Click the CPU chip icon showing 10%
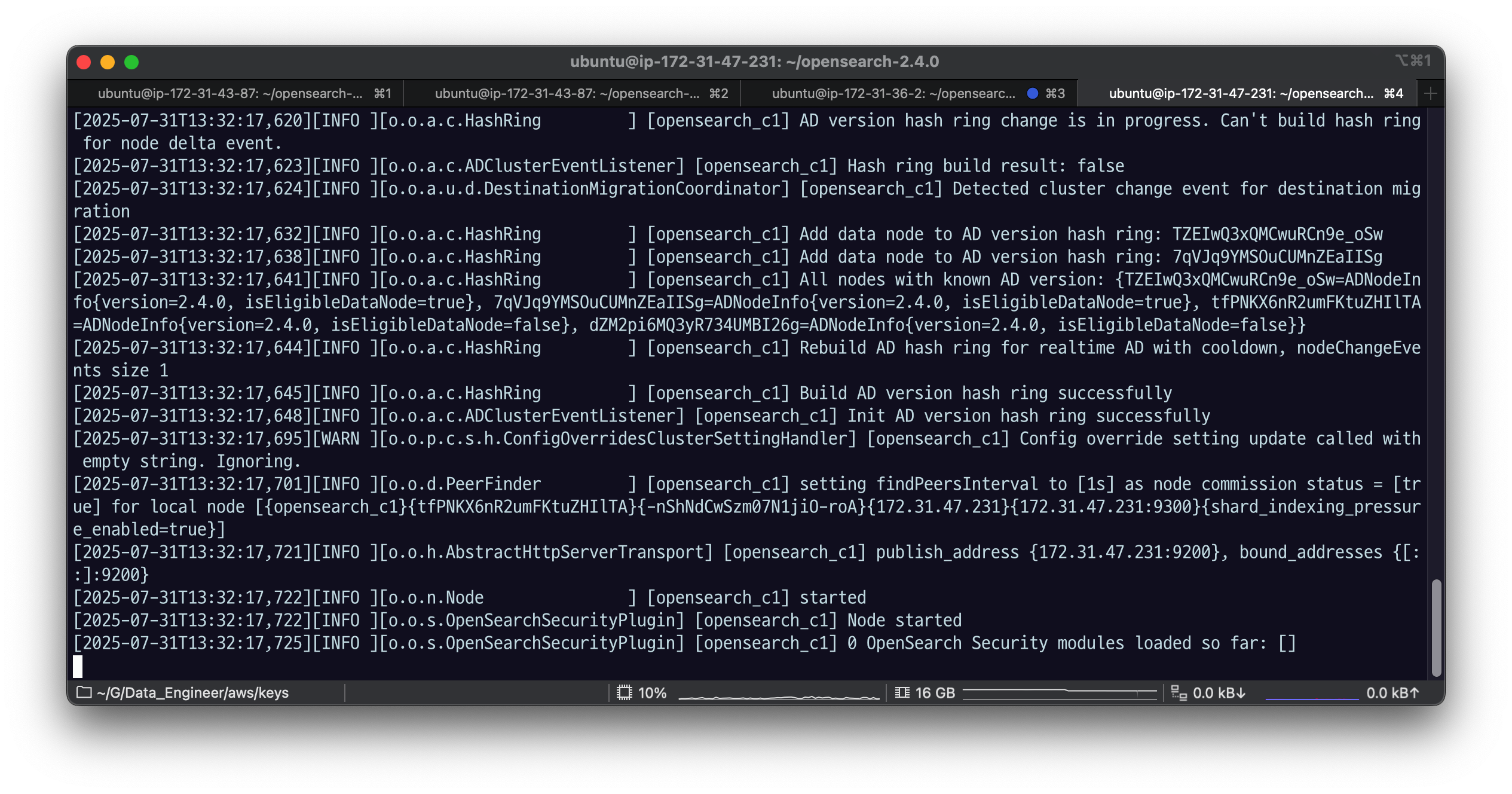Image resolution: width=1512 pixels, height=794 pixels. click(624, 692)
